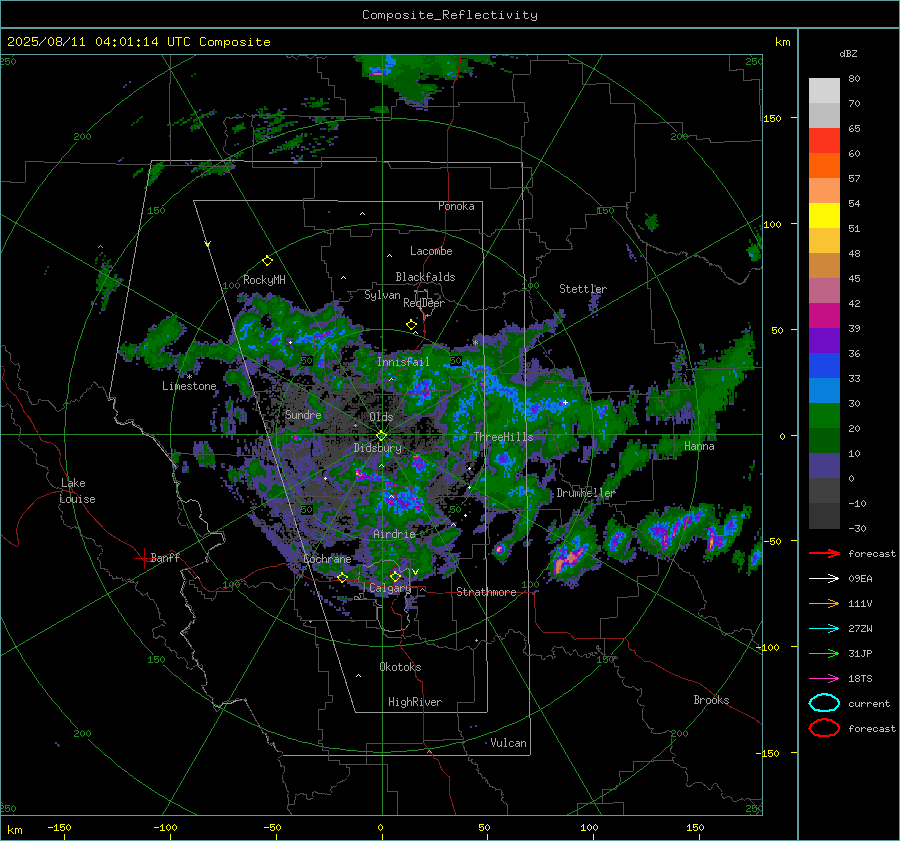Screen dimensions: 900x841
Task: Click the -100 label on right km axis
Action: pos(767,647)
